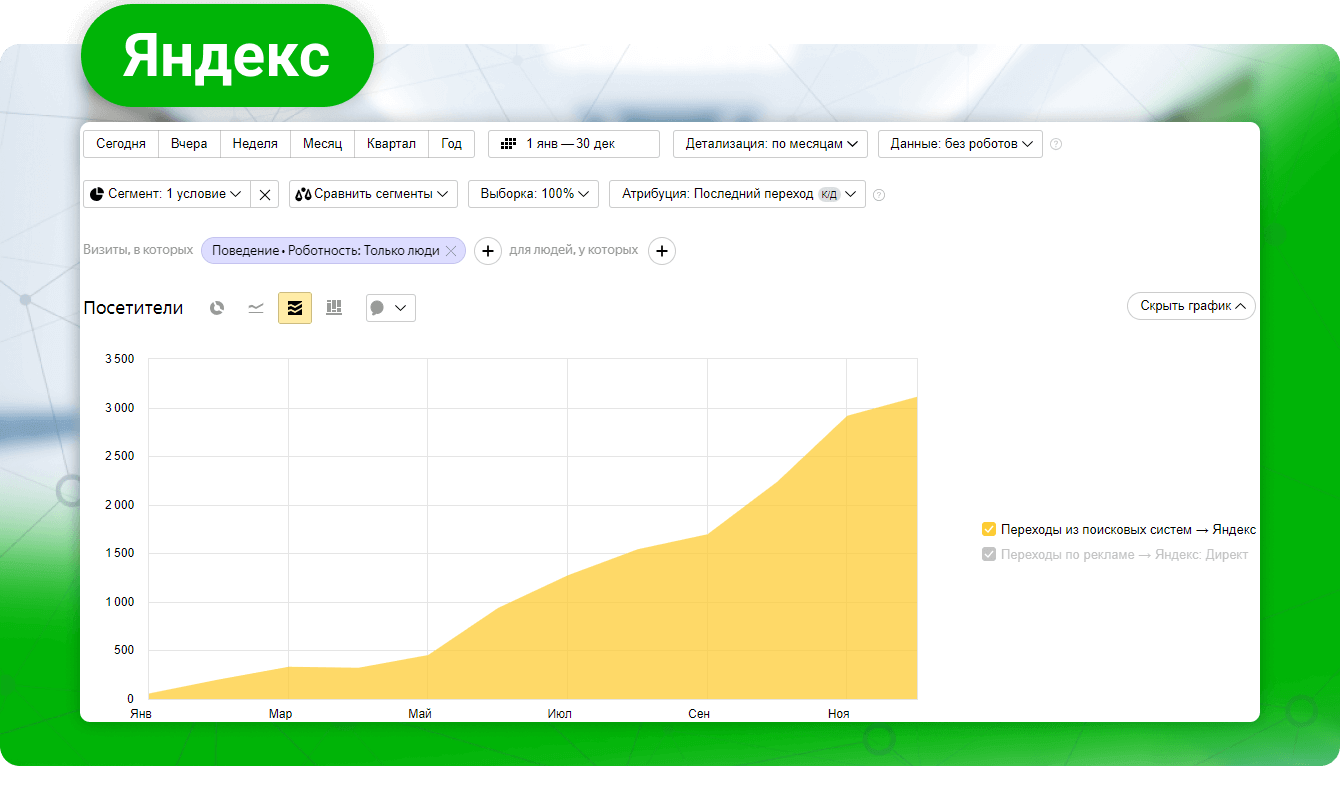
Task: Add a people condition with plus button
Action: coord(662,251)
